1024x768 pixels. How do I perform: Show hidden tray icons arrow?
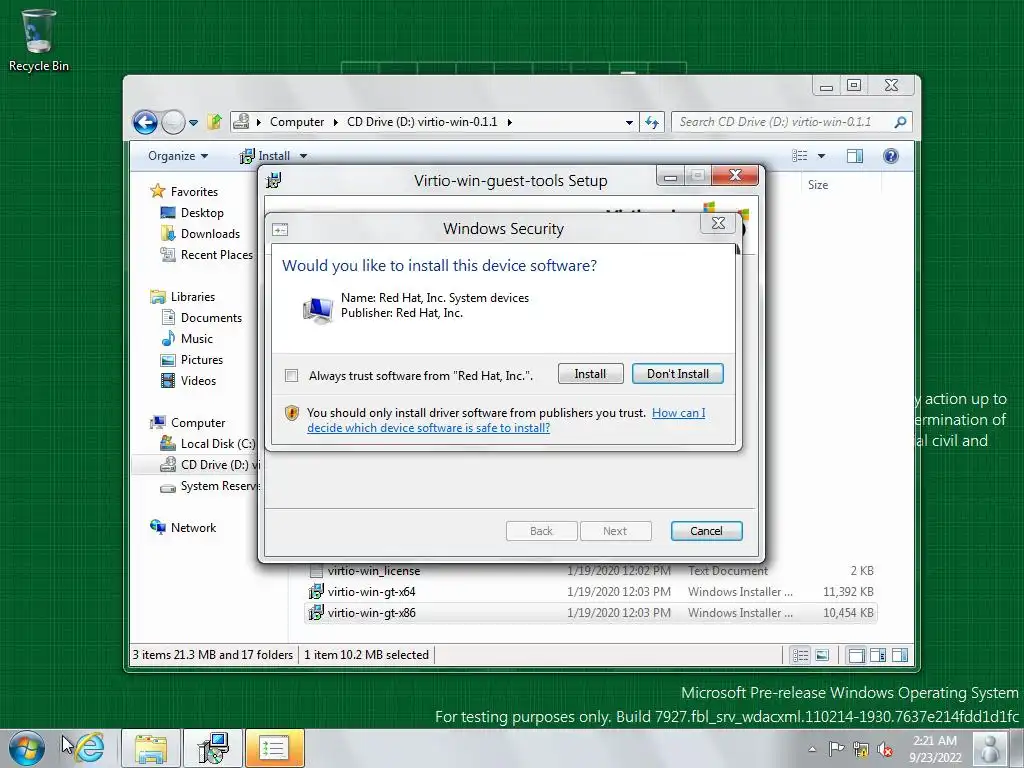[812, 749]
